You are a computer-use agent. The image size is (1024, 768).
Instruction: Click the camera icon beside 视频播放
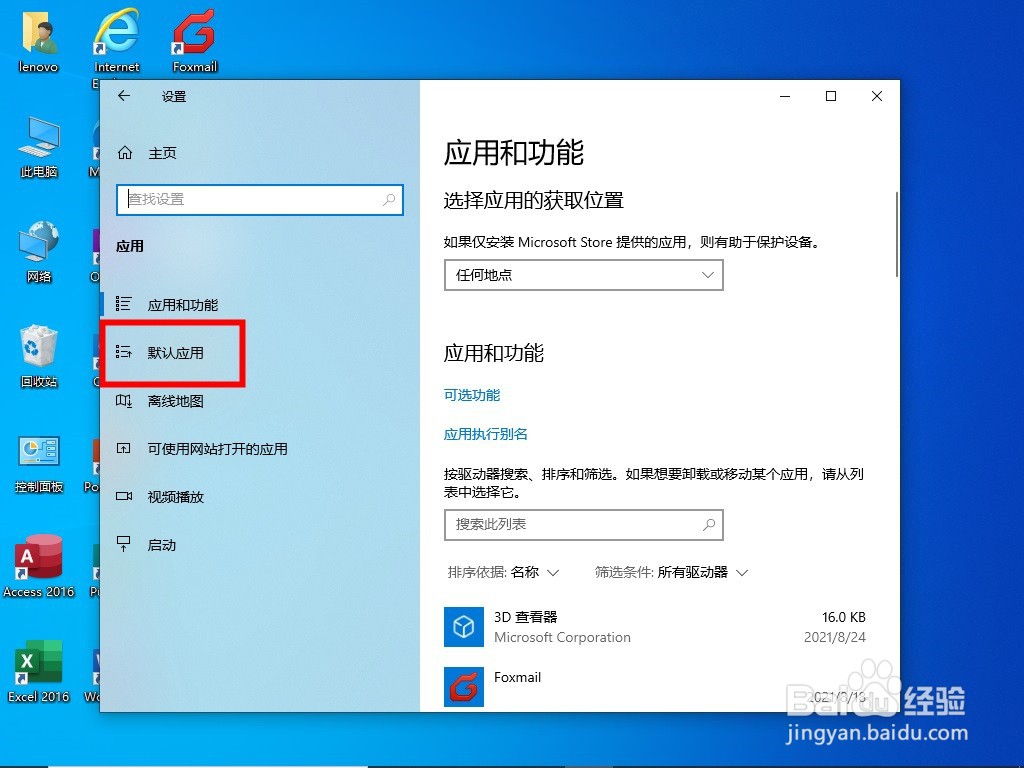coord(123,496)
